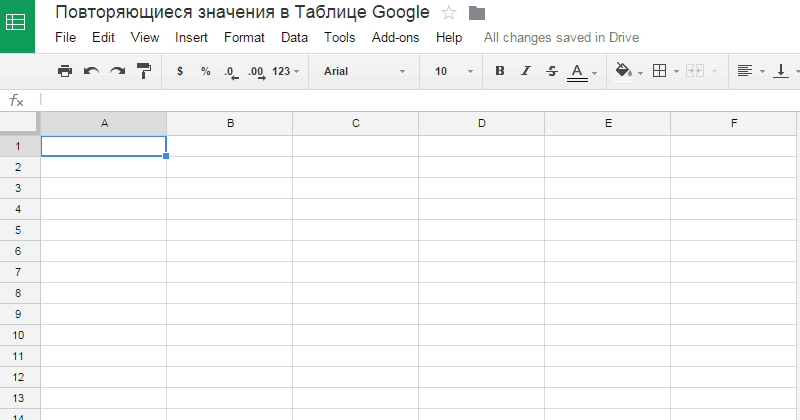Toggle strikethrough formatting
The image size is (800, 420).
pyautogui.click(x=552, y=71)
